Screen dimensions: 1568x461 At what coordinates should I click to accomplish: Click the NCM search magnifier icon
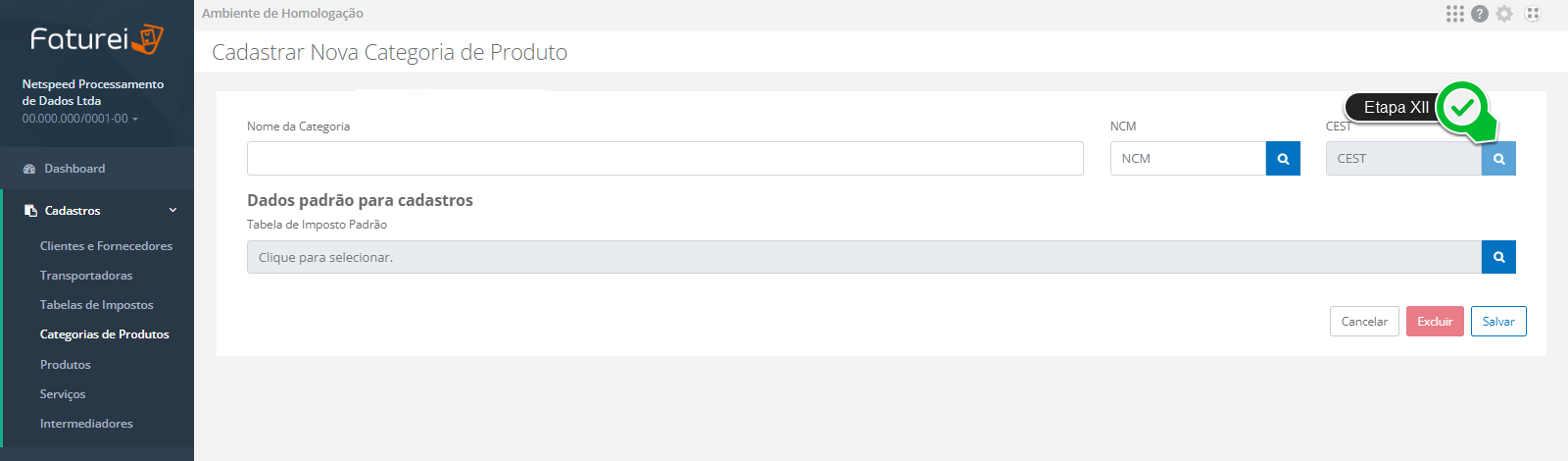tap(1283, 159)
